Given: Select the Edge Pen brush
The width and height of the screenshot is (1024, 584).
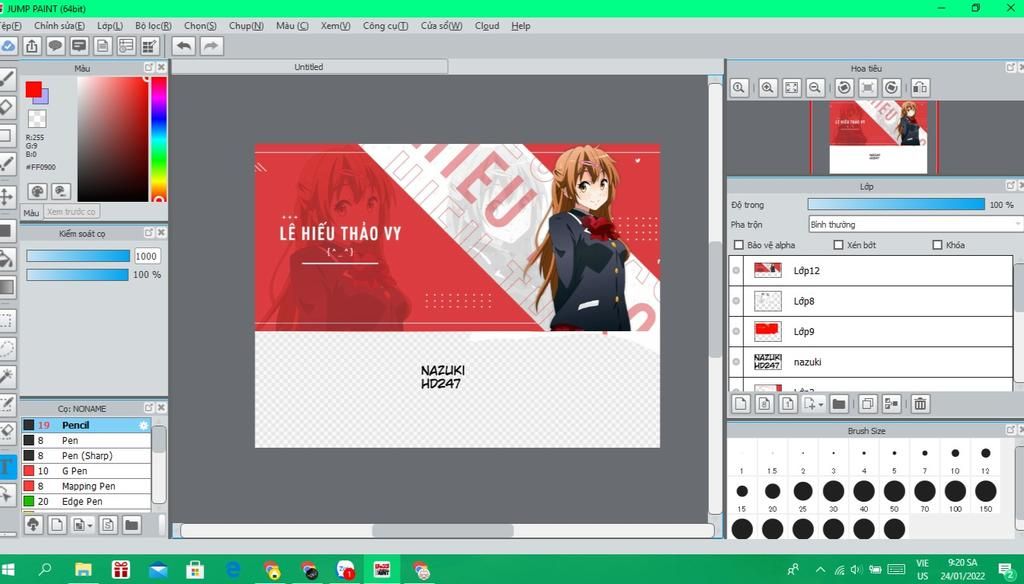Looking at the screenshot, I should coord(86,502).
